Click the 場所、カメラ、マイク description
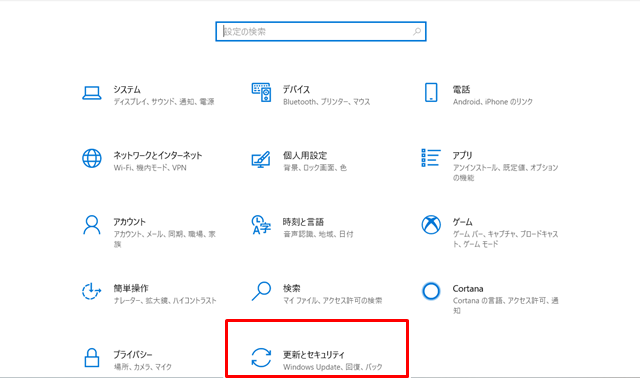Viewport: 640px width, 380px height. pos(142,367)
